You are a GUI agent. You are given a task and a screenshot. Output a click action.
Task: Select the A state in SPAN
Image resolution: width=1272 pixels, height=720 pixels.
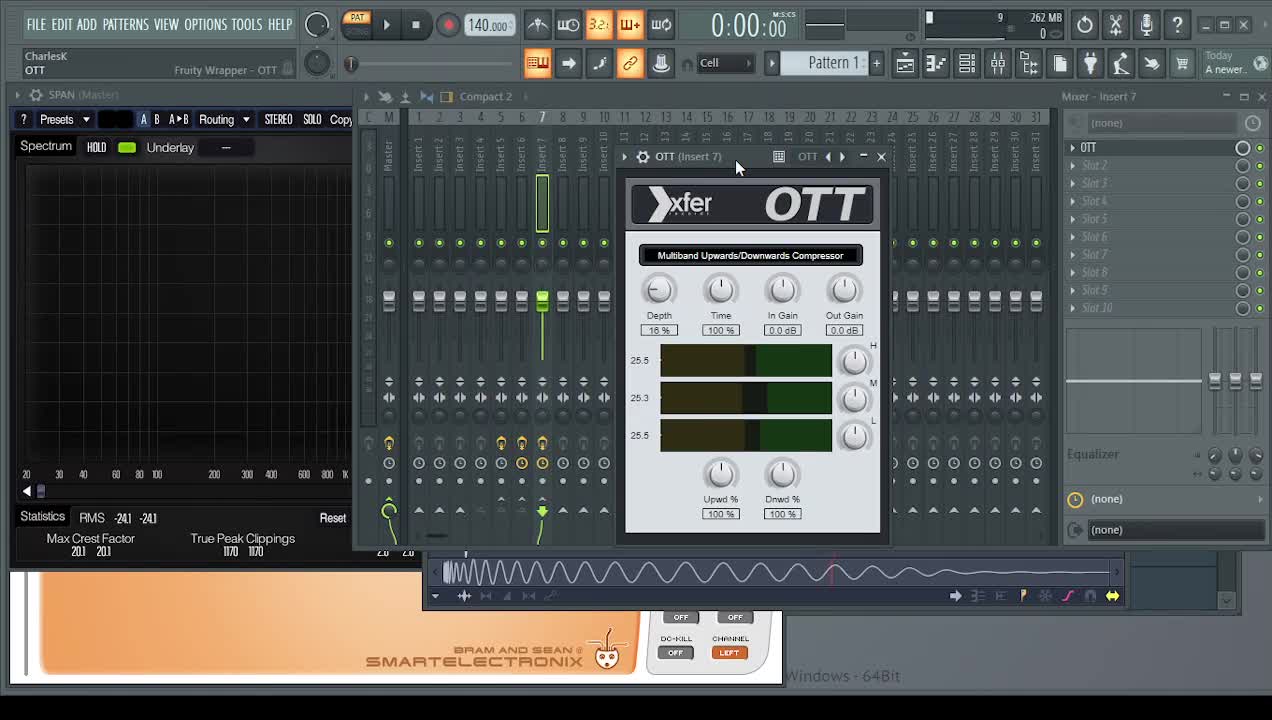143,119
